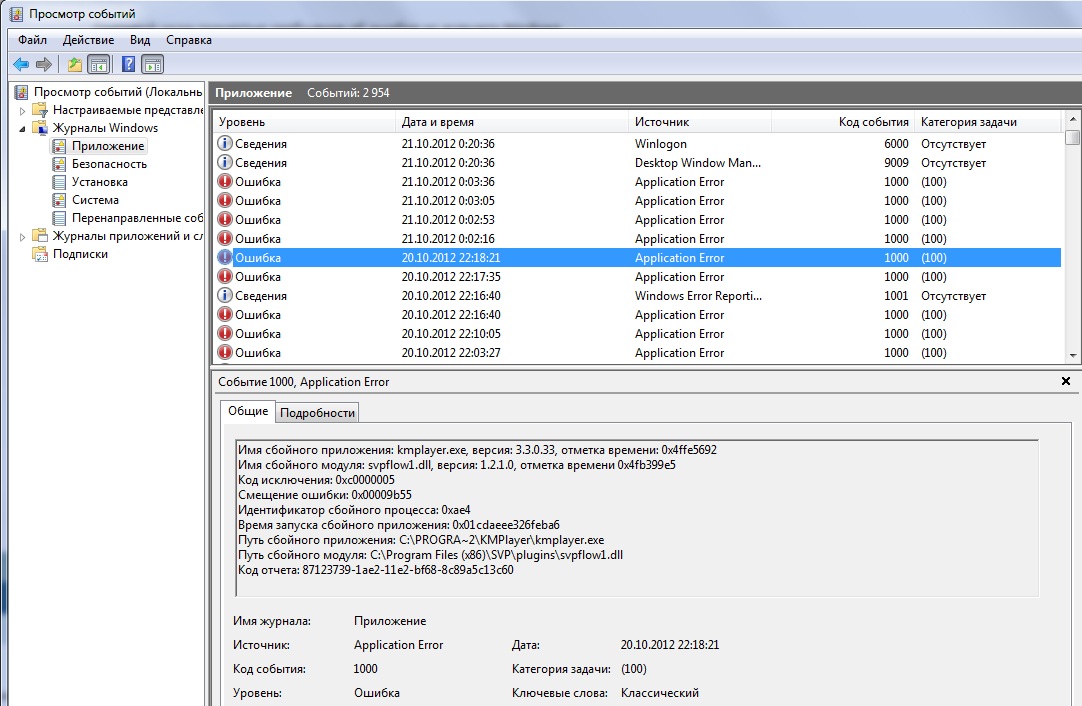Screen dimensions: 1082x706
Task: Select Установка log in the tree
Action: [99, 182]
